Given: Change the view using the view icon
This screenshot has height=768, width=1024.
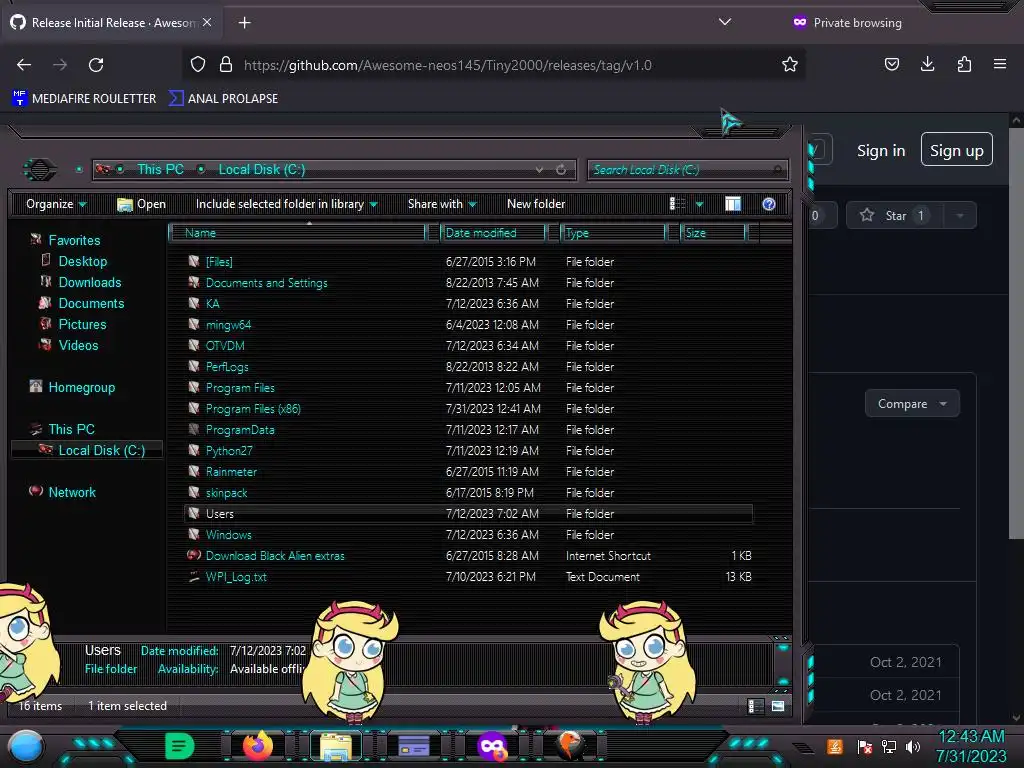Looking at the screenshot, I should [677, 204].
